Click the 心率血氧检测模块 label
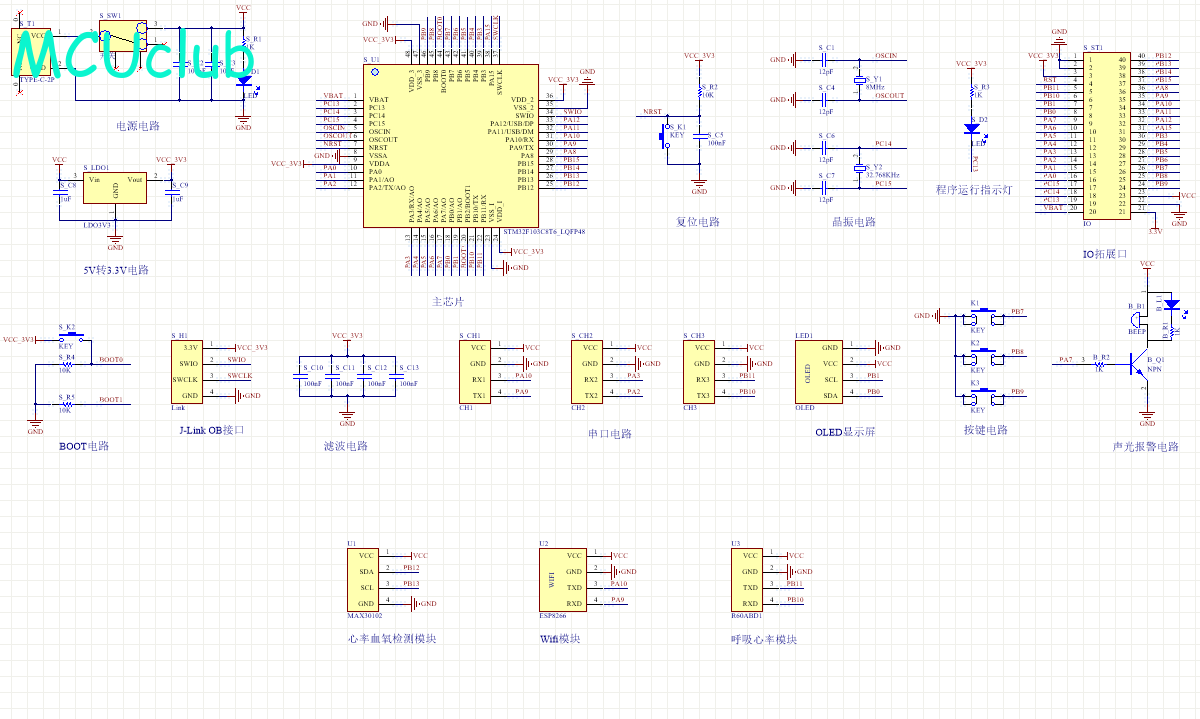This screenshot has height=719, width=1200. point(391,639)
